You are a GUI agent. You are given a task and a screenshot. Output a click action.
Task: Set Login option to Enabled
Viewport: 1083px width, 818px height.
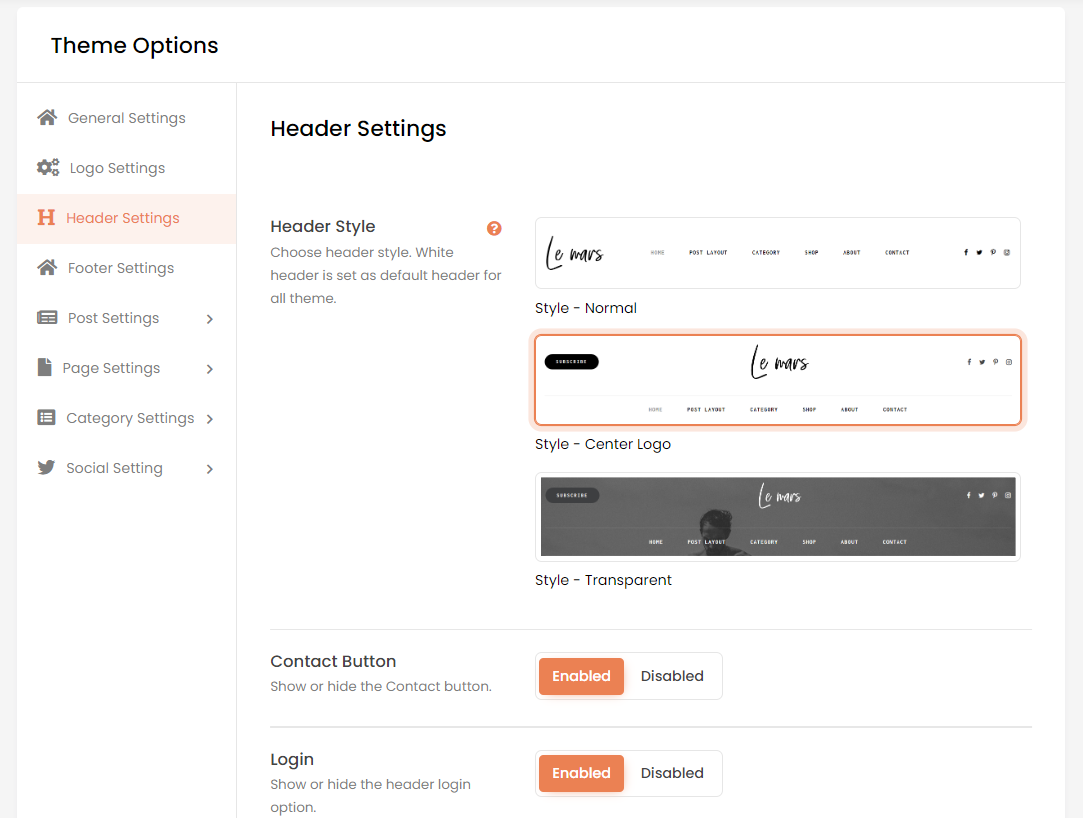pyautogui.click(x=581, y=773)
